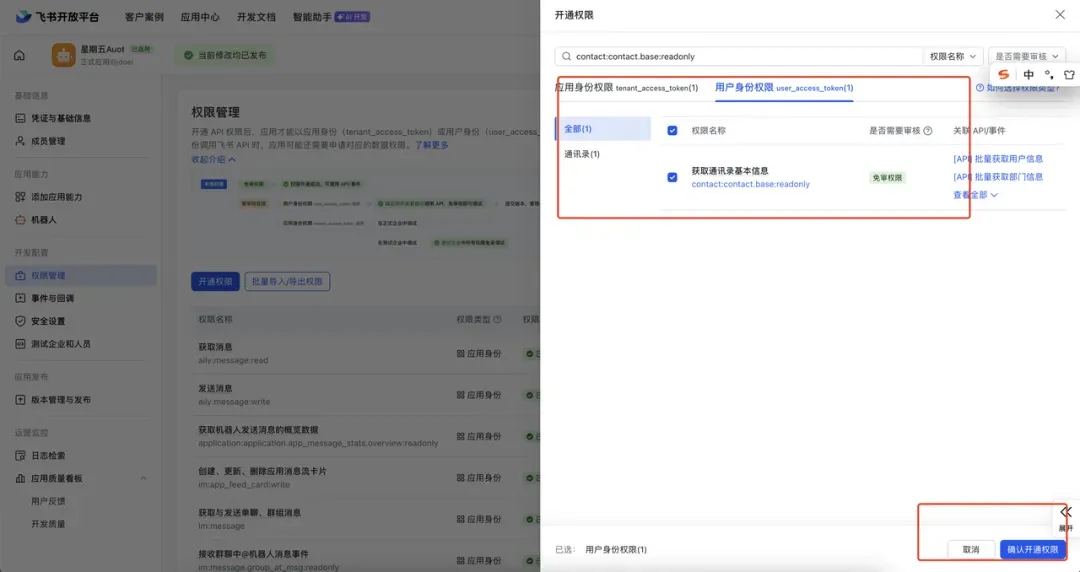The width and height of the screenshot is (1080, 572).
Task: Collapse the 应用质量看板 sidebar group
Action: [143, 478]
